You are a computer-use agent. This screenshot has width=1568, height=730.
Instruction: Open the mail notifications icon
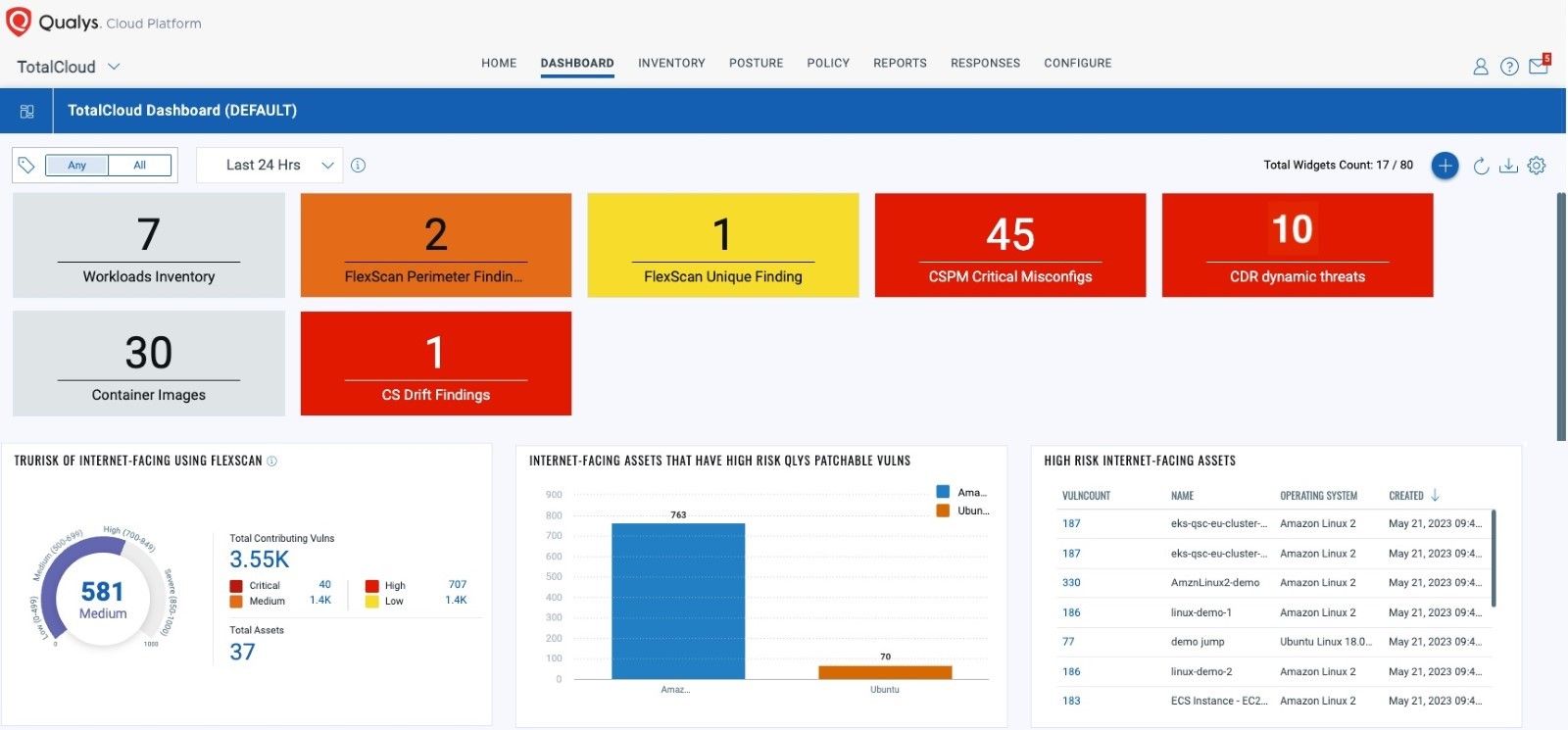(x=1539, y=66)
